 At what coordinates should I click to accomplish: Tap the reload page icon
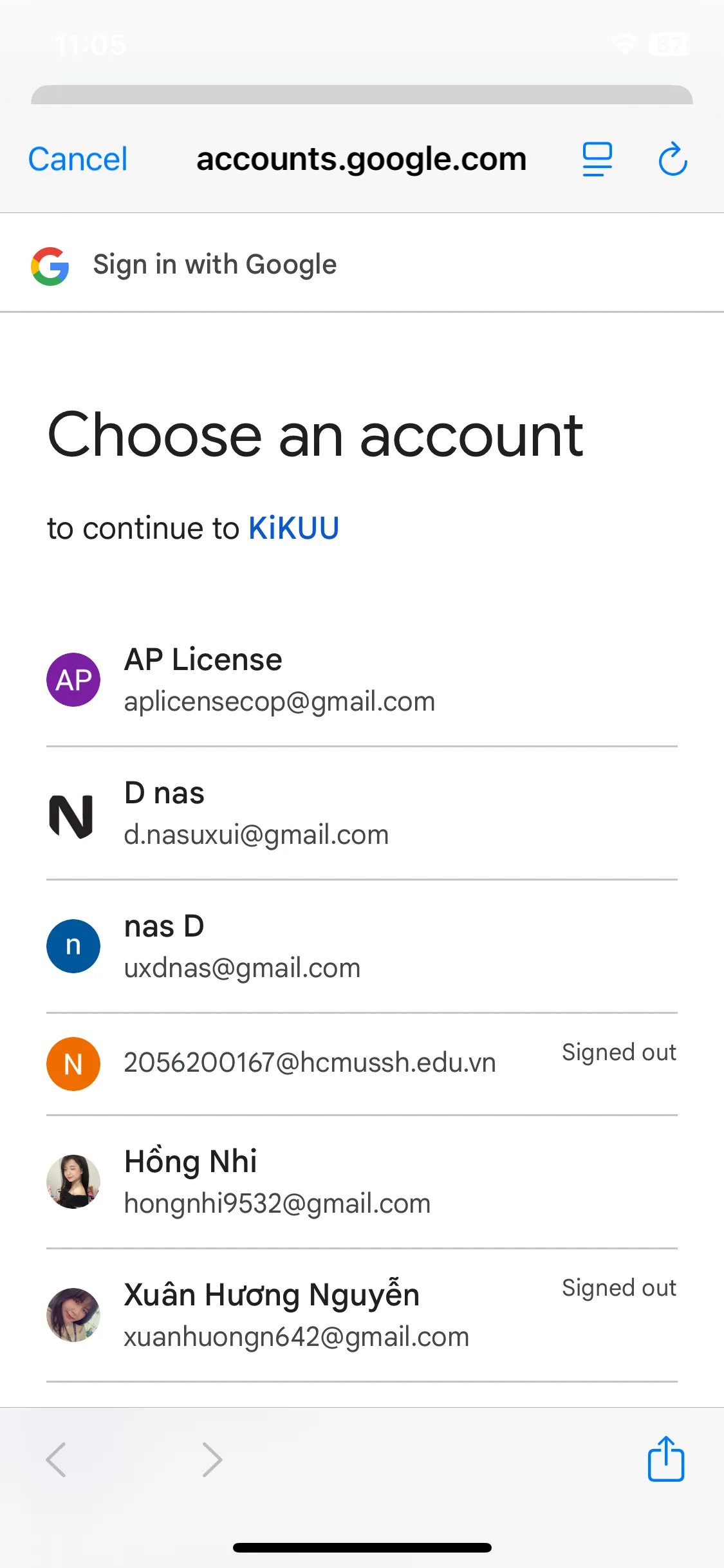[673, 160]
